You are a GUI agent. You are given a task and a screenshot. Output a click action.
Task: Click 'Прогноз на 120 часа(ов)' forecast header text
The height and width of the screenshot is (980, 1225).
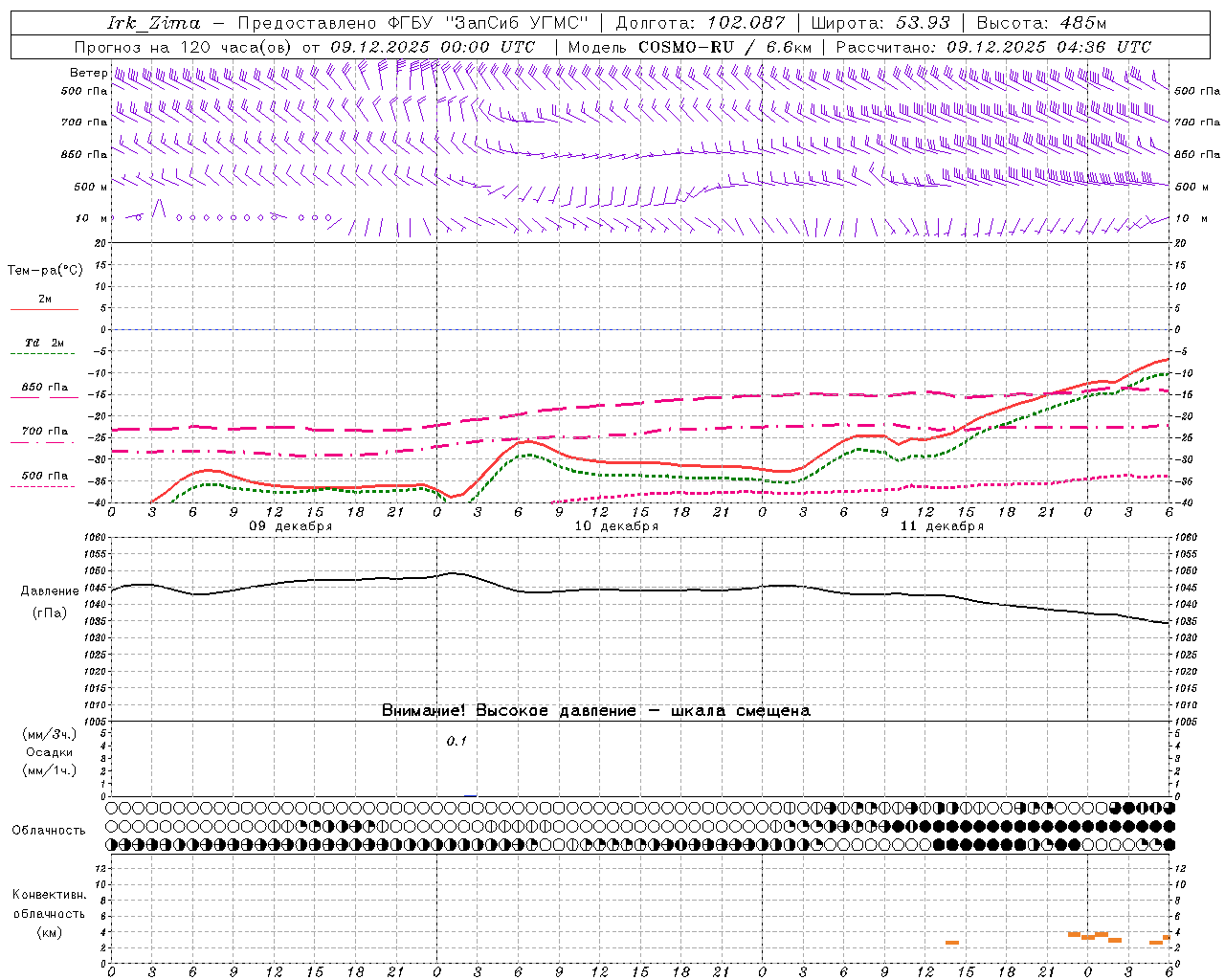(x=184, y=47)
